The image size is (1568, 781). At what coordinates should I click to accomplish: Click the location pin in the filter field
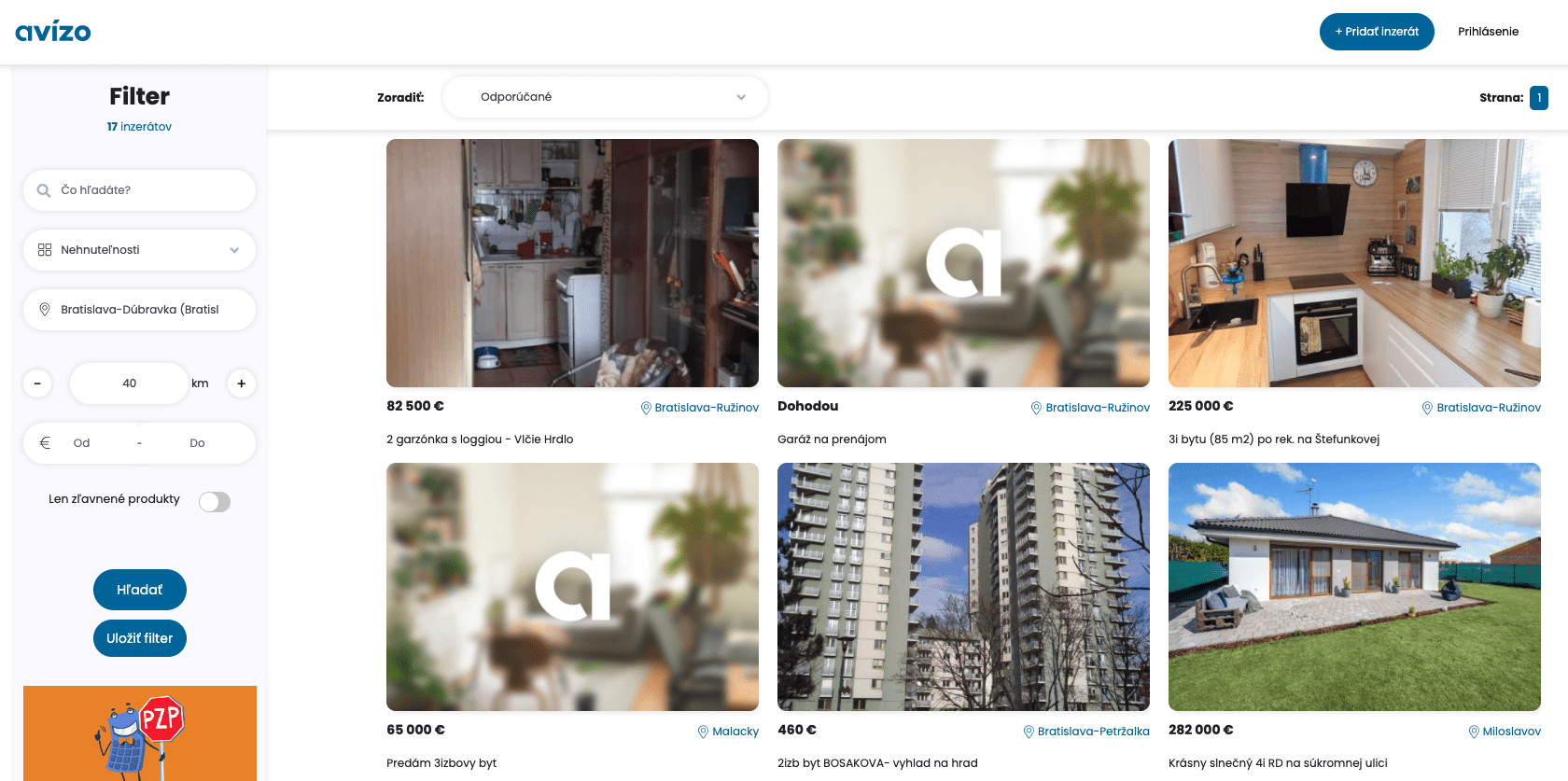pos(45,310)
